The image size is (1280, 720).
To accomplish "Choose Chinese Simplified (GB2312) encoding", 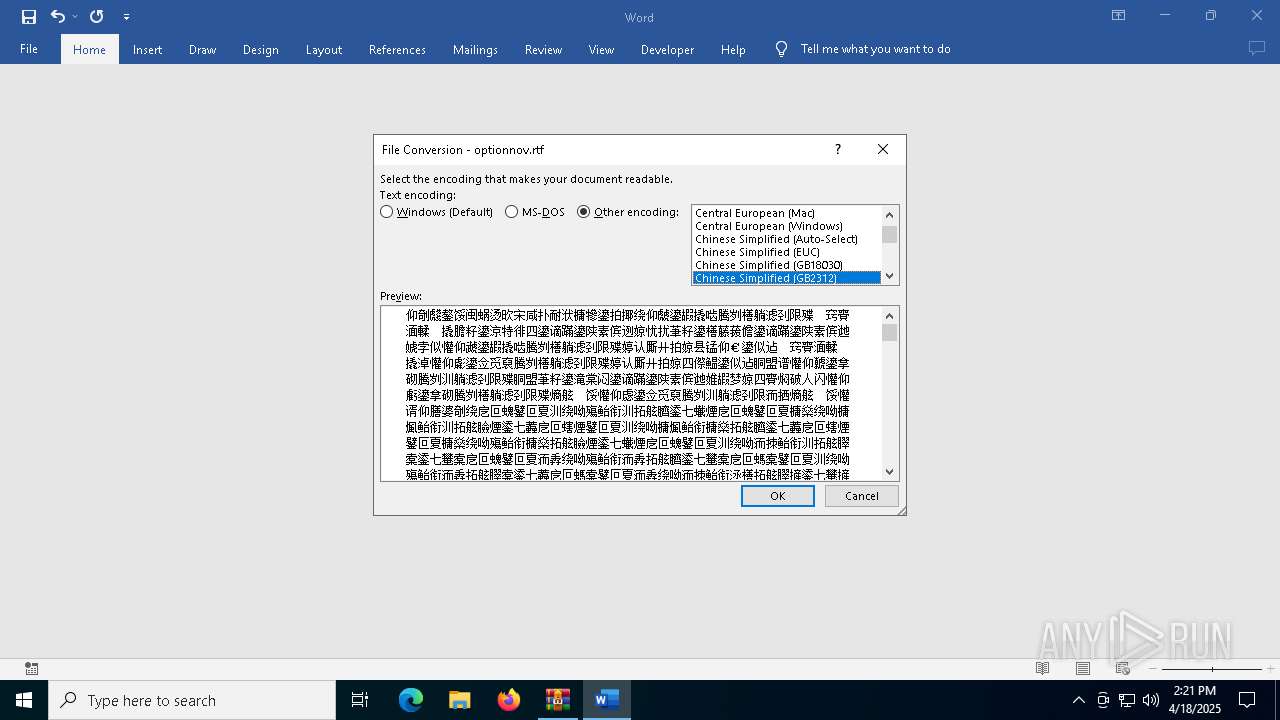I will (786, 278).
